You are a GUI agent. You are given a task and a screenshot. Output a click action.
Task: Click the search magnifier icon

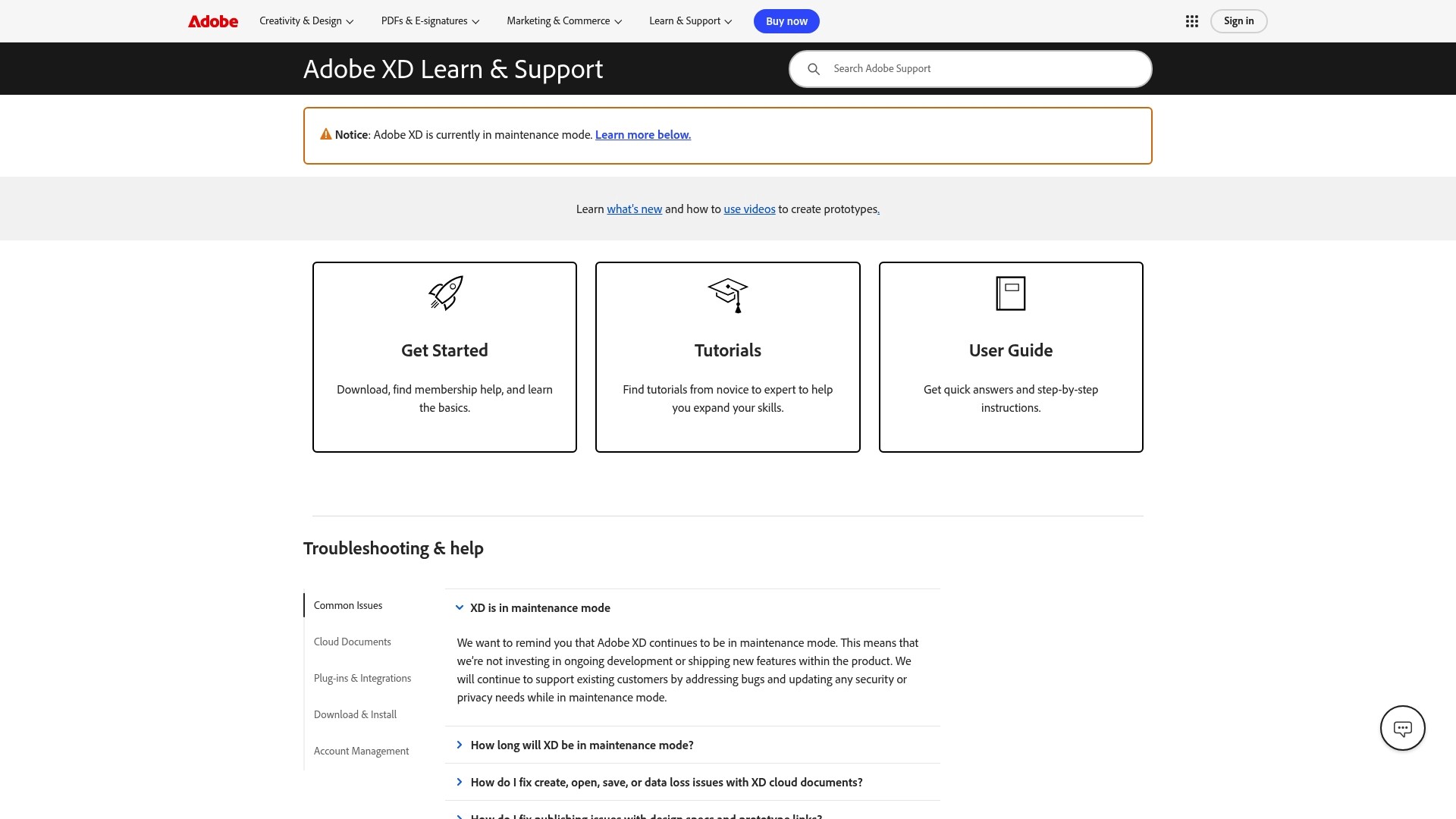click(x=814, y=69)
